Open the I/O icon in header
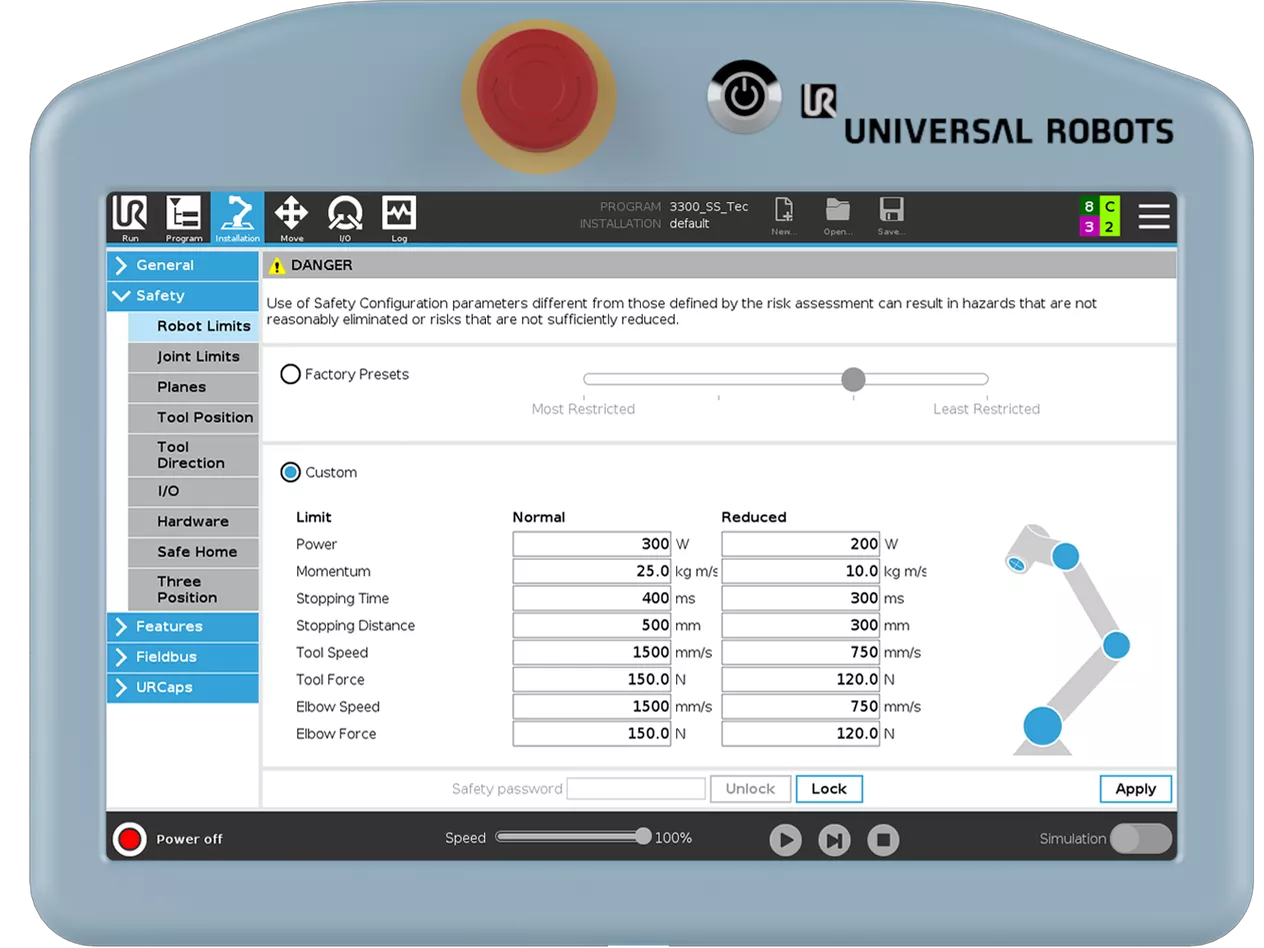Image resolution: width=1264 pixels, height=948 pixels. click(x=345, y=217)
